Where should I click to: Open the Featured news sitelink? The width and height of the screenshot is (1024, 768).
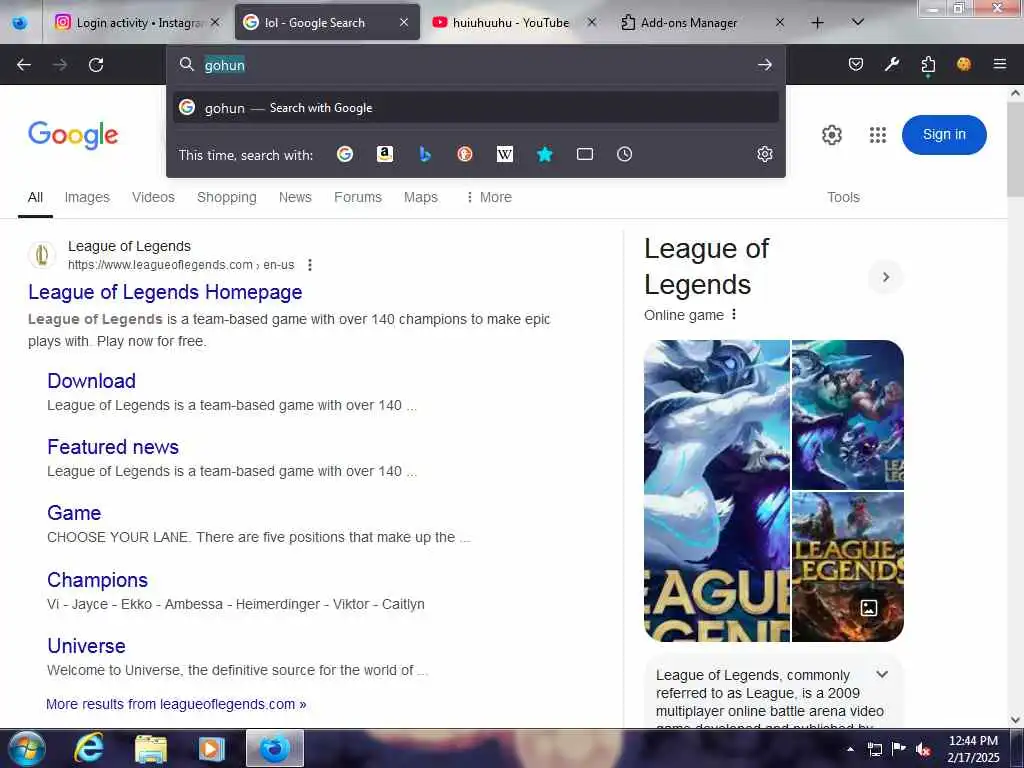coord(113,447)
